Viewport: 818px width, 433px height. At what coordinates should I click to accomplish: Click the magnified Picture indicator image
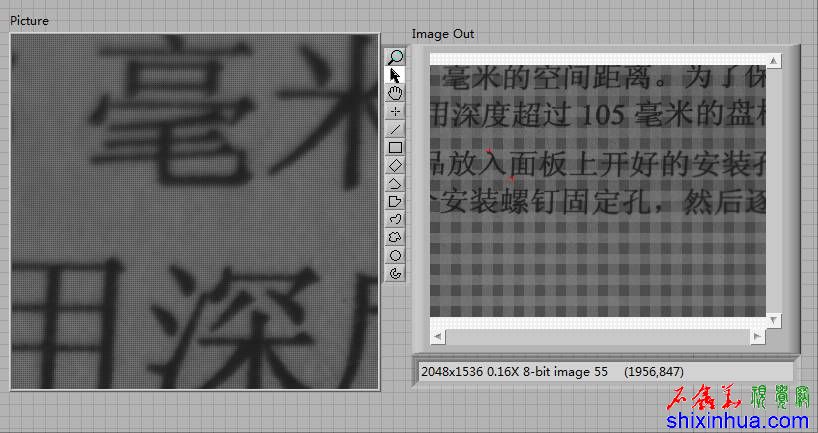coord(195,212)
